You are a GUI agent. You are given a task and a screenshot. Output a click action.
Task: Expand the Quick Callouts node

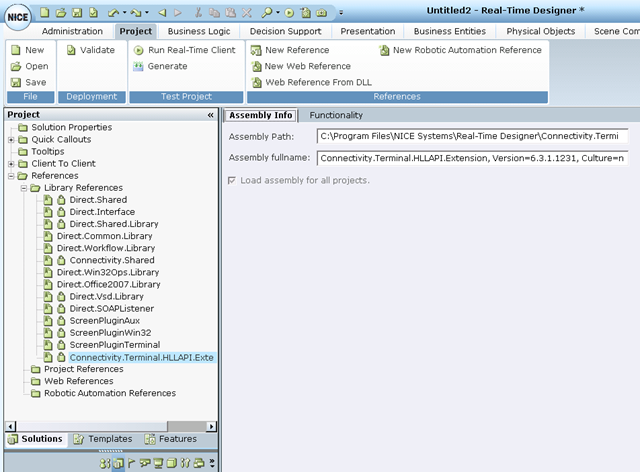point(11,140)
